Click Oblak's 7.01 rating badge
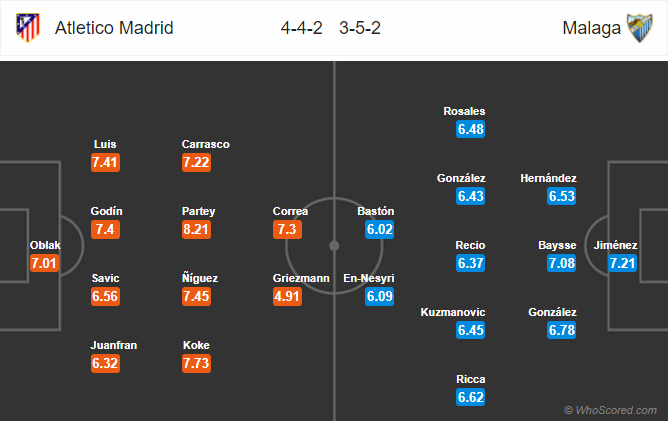The height and width of the screenshot is (421, 668). [44, 263]
